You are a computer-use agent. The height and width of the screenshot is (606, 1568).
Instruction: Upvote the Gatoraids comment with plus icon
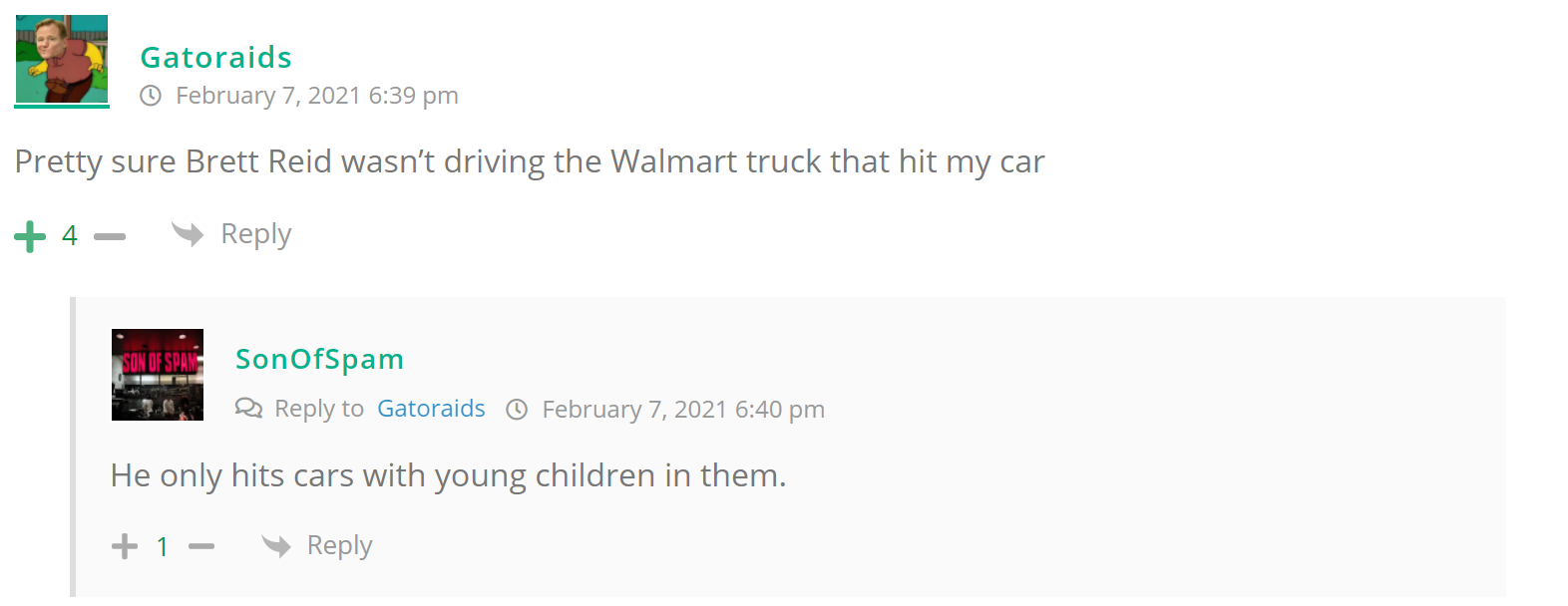(30, 236)
